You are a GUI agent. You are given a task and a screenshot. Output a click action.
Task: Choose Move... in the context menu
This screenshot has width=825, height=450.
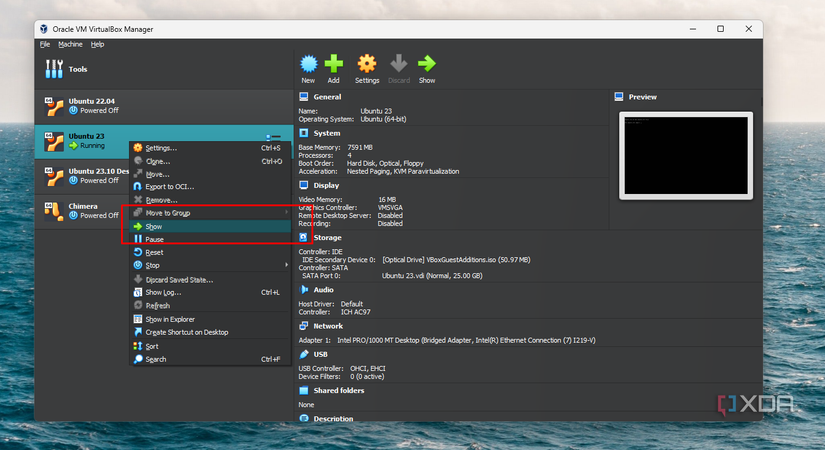(210, 174)
